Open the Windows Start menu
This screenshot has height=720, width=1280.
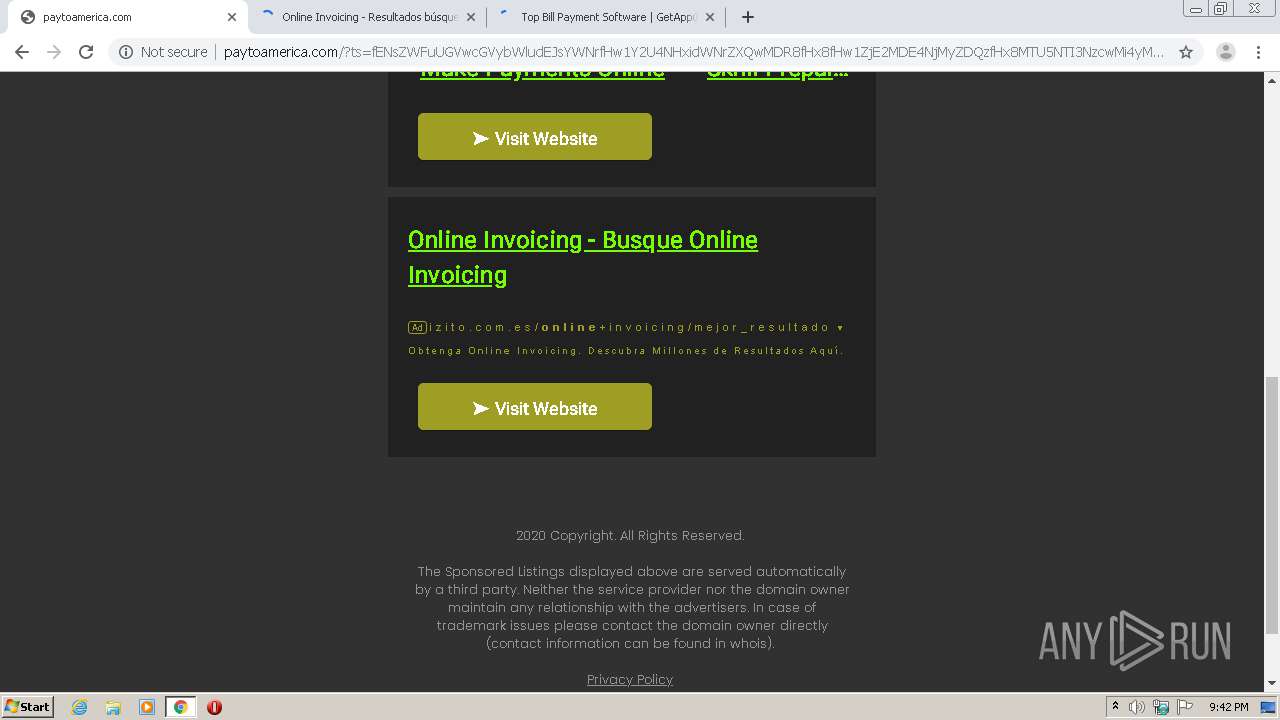(28, 706)
